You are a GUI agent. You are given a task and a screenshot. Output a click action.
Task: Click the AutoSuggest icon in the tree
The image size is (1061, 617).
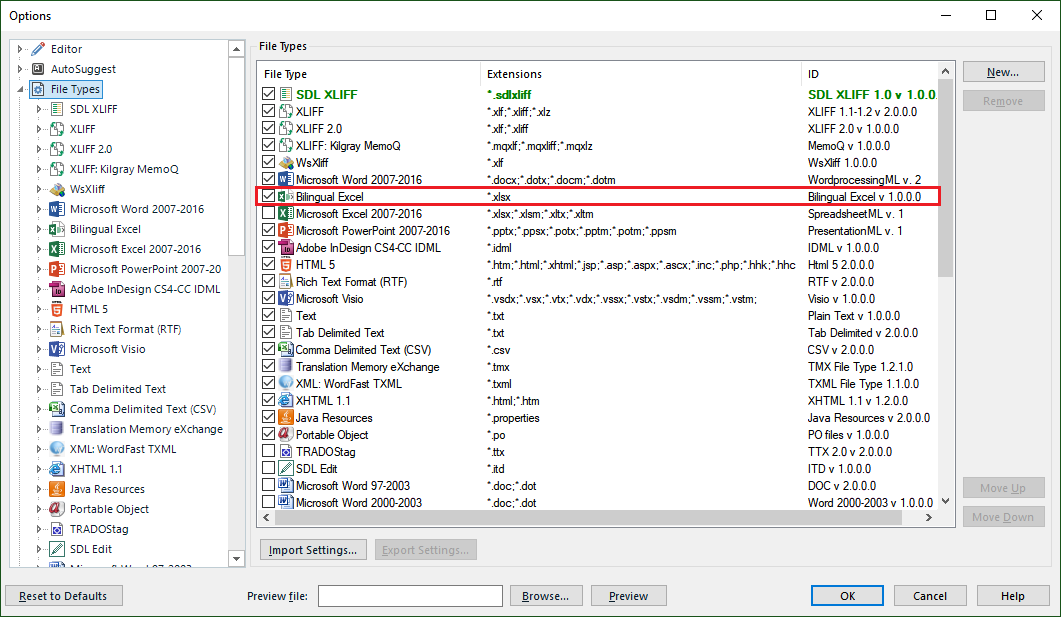tap(39, 69)
